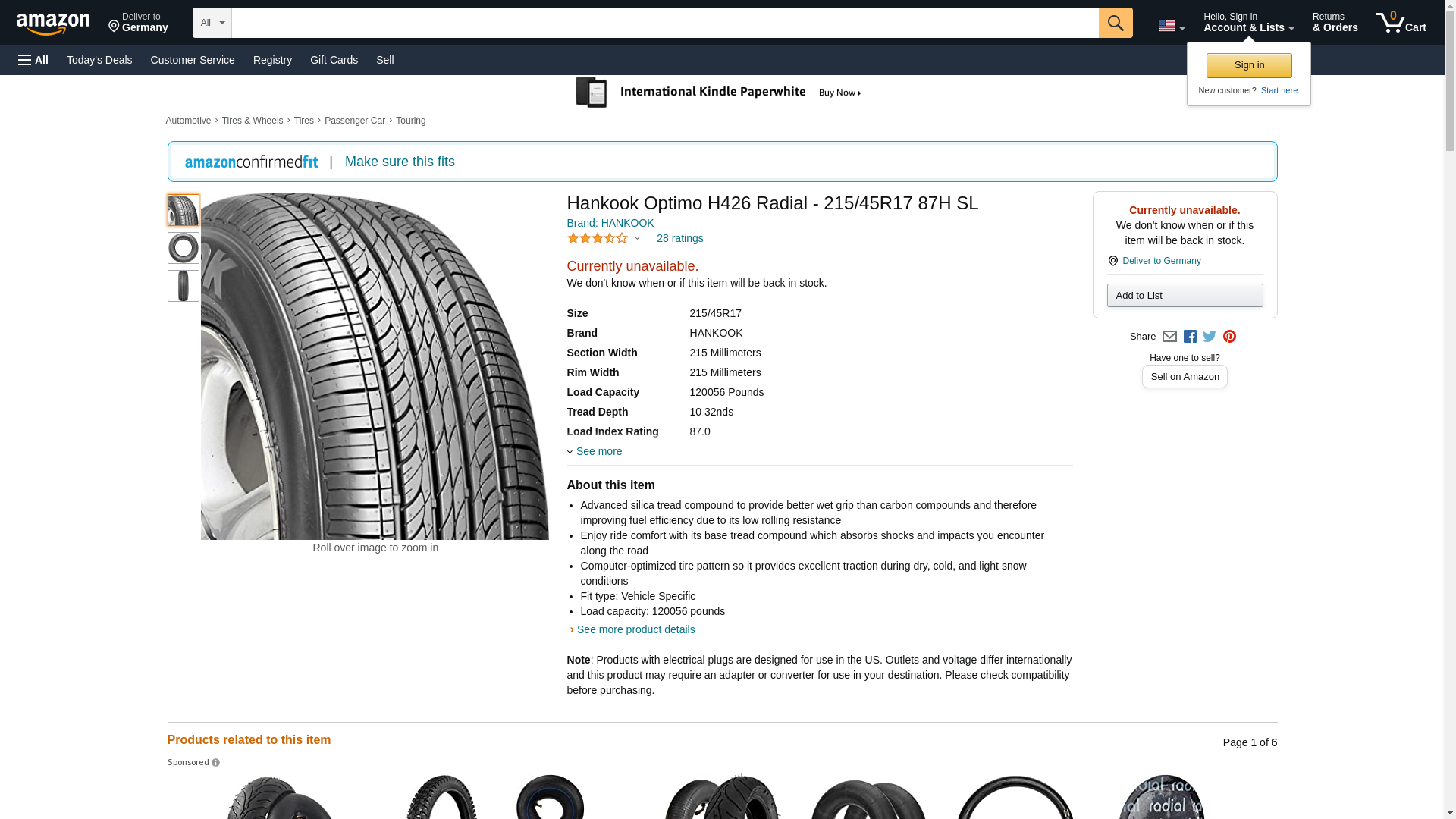The width and height of the screenshot is (1456, 819).
Task: Open Today's Deals in navigation bar
Action: (99, 60)
